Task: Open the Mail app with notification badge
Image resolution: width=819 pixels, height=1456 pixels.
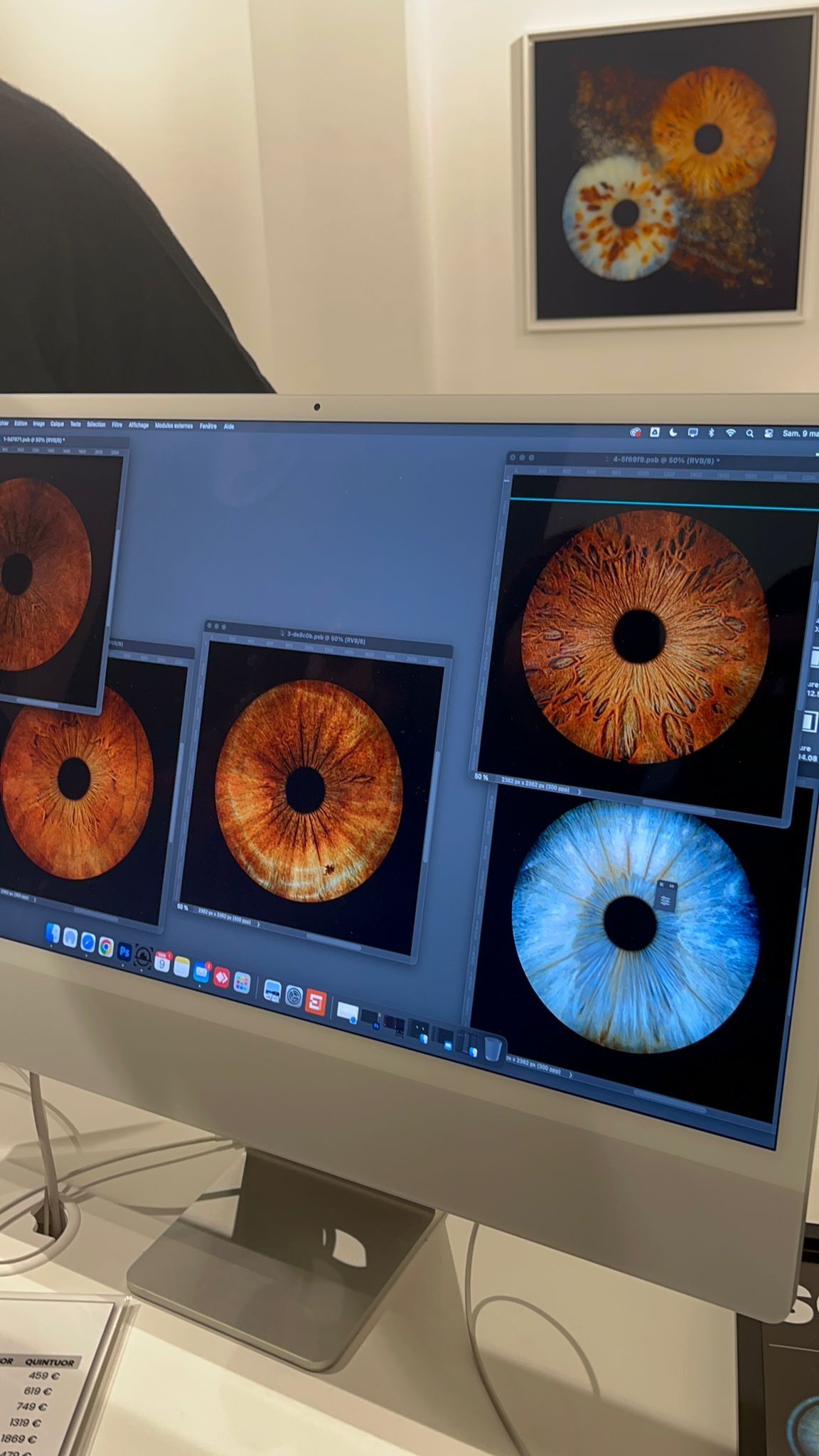Action: point(202,973)
